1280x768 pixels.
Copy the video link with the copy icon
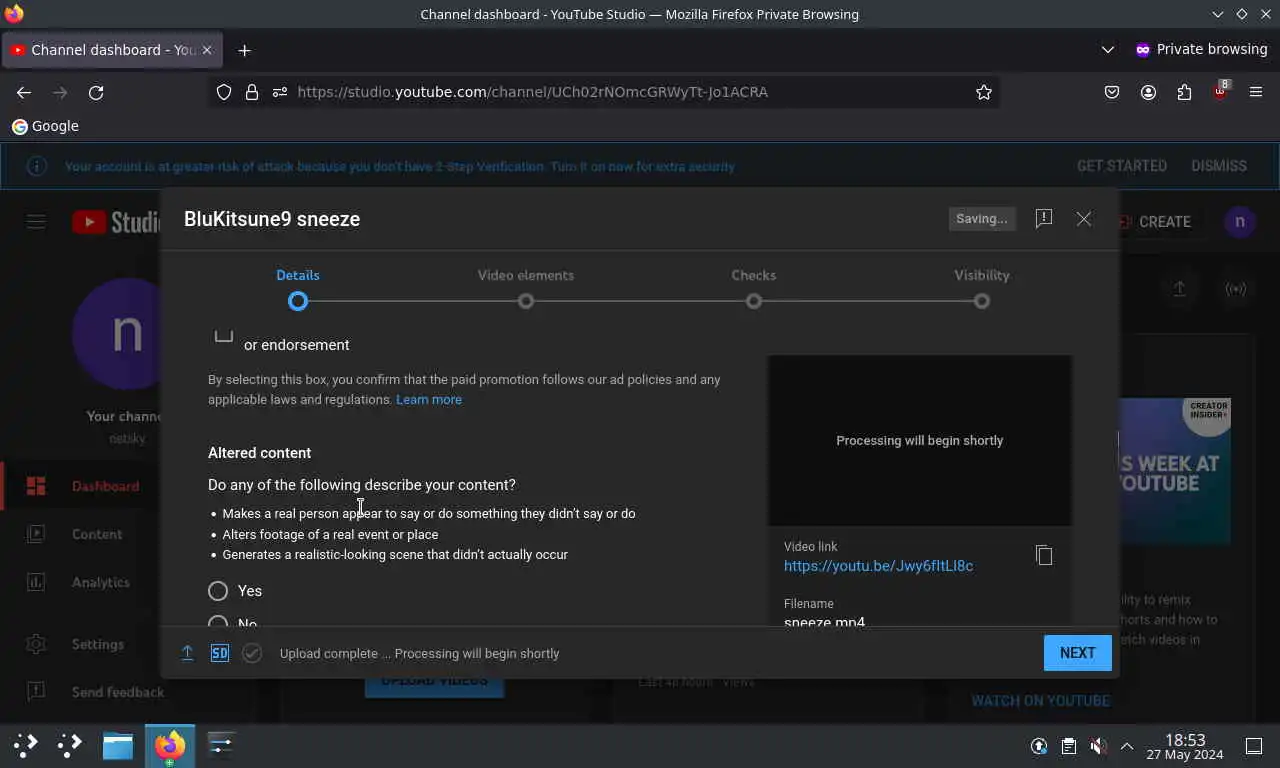1044,555
